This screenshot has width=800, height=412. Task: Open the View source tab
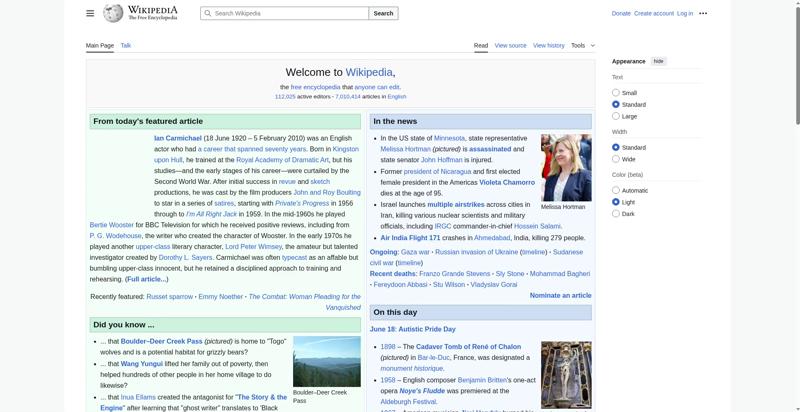pos(510,45)
